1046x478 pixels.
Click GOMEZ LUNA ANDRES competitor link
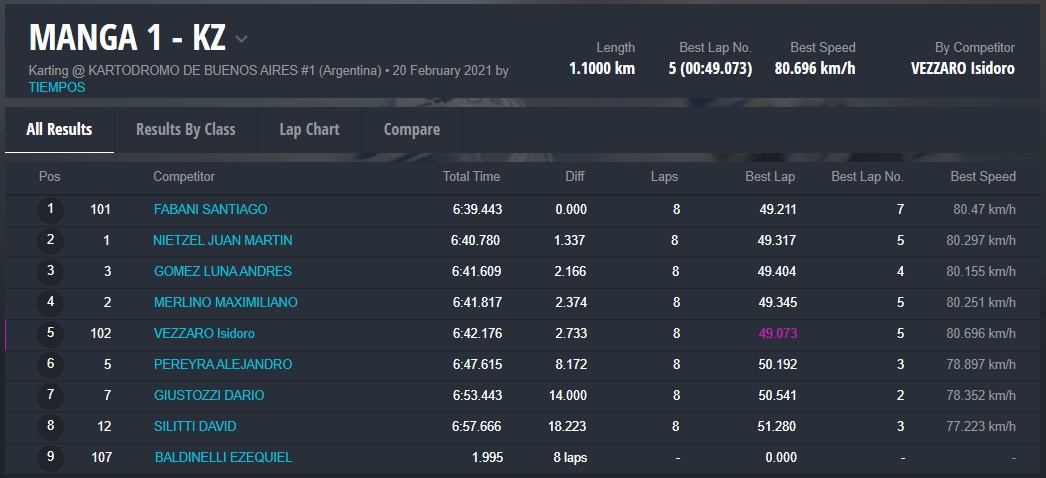click(222, 272)
